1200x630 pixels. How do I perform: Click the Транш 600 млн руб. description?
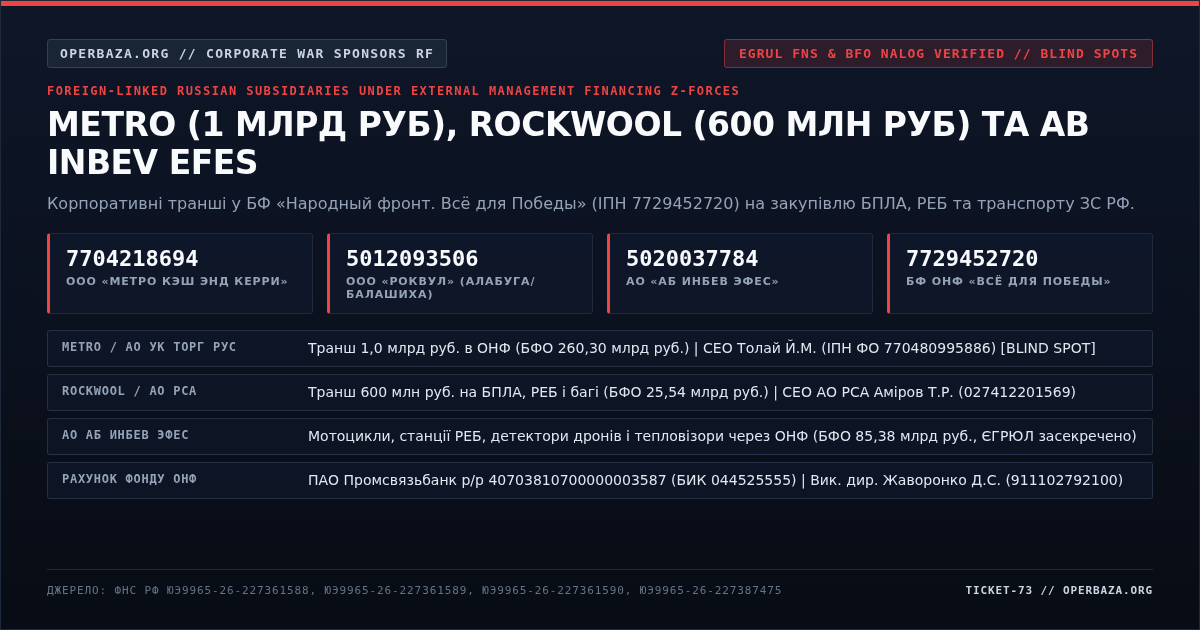click(692, 392)
